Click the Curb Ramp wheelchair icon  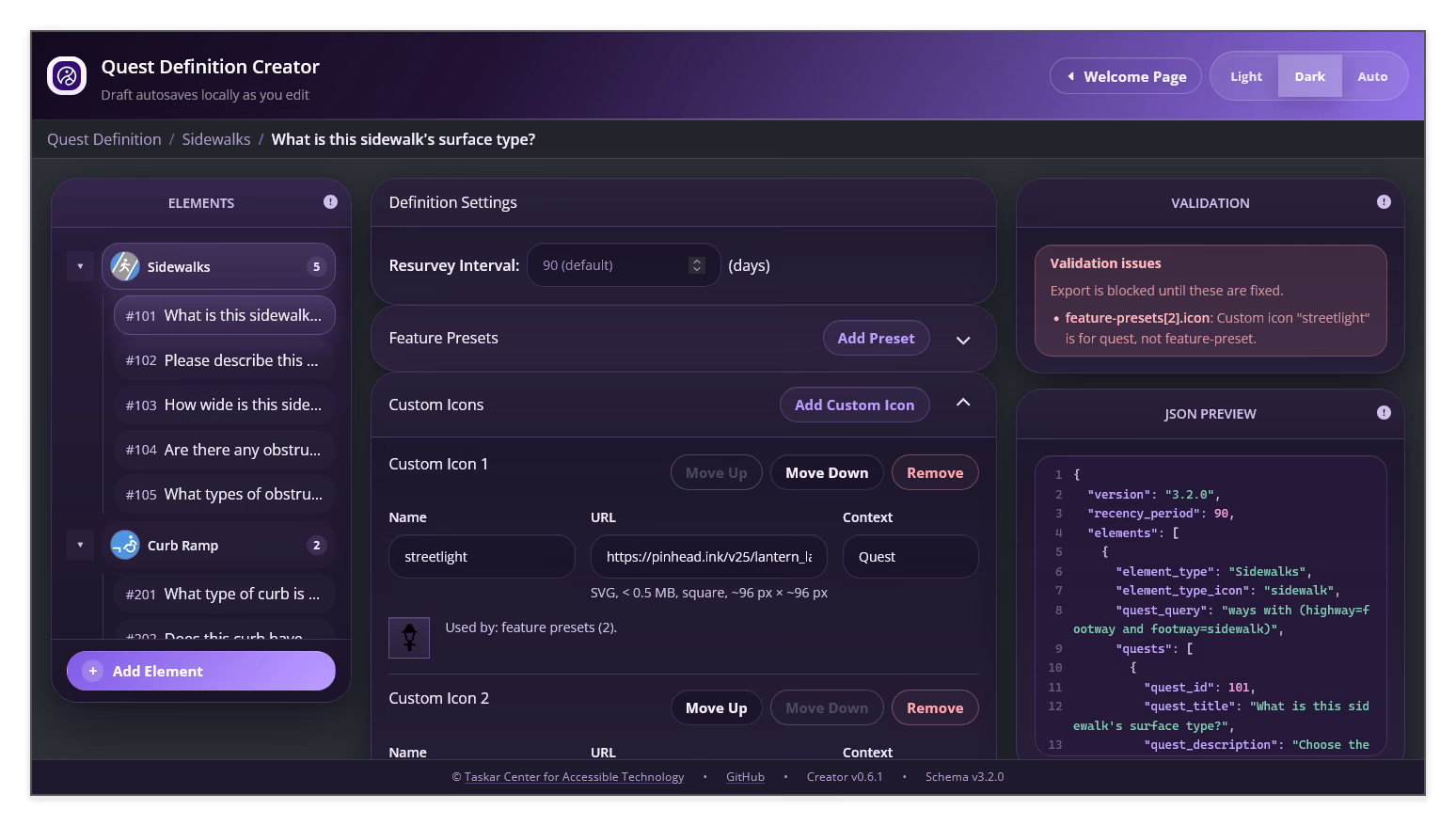pos(125,545)
